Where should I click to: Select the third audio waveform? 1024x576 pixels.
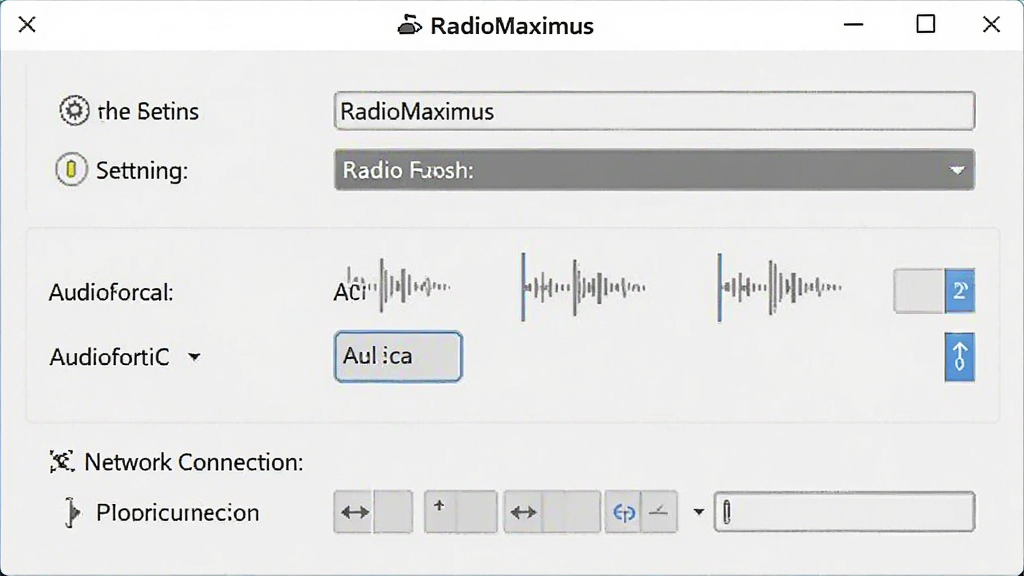tap(779, 287)
